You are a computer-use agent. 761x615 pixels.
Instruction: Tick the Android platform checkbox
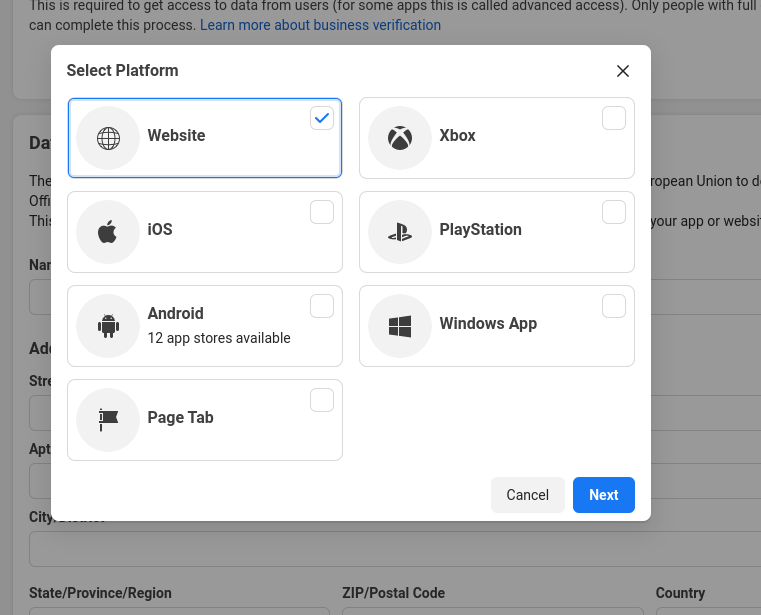pyautogui.click(x=322, y=306)
